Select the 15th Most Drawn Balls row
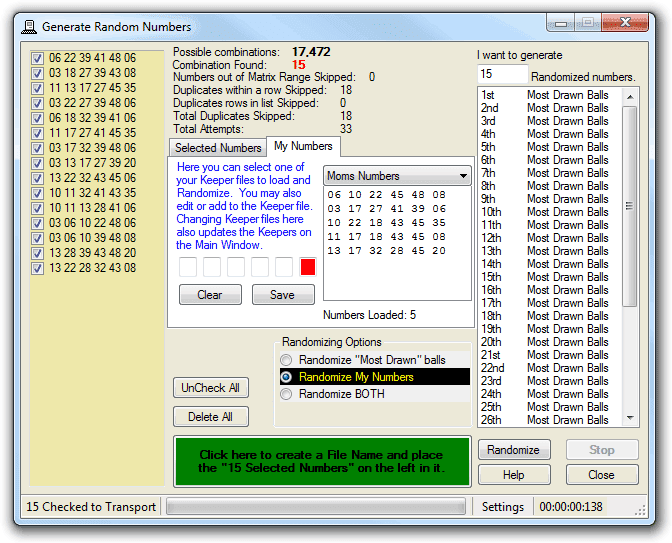Screen dimensions: 672x543 pyautogui.click(x=550, y=277)
